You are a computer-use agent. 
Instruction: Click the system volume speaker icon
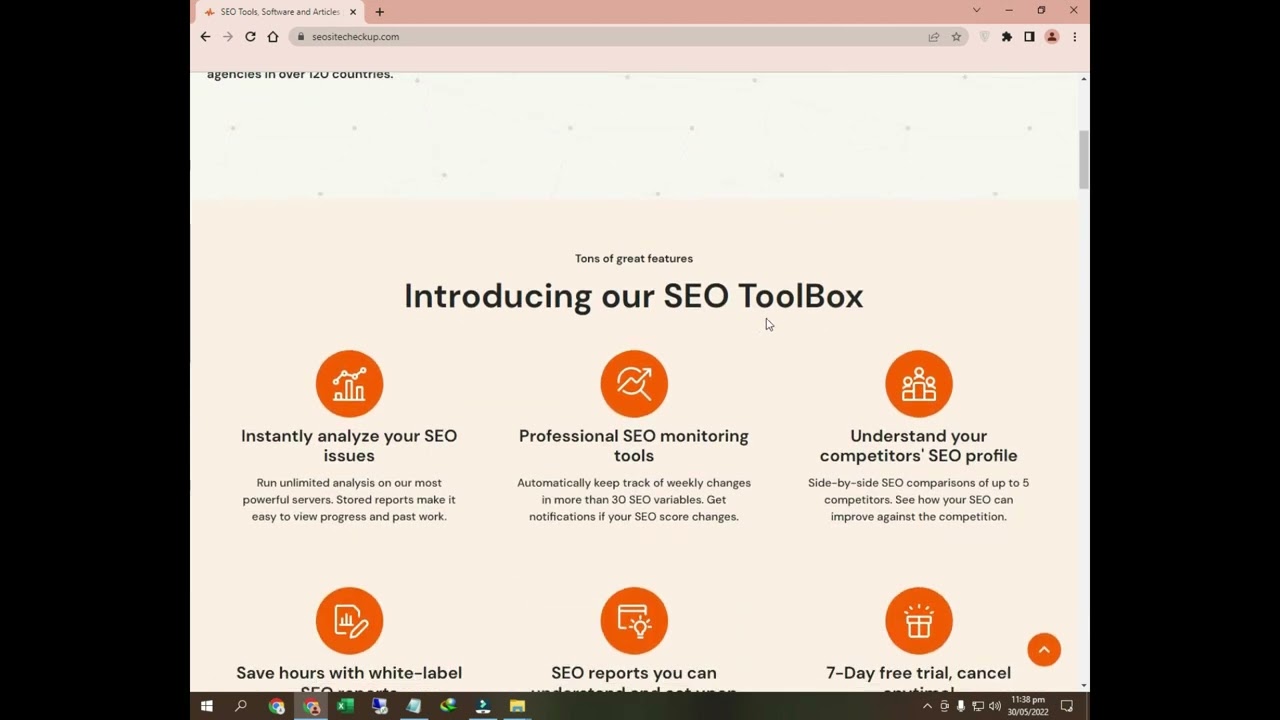[995, 706]
